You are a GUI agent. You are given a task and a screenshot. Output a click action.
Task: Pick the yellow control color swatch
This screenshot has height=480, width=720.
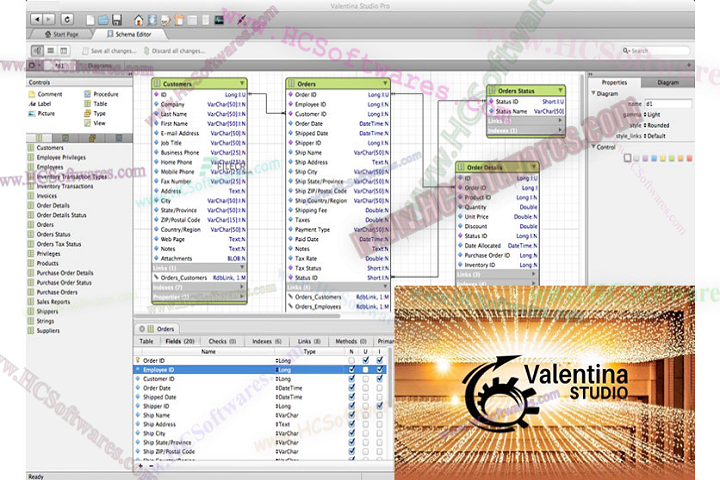tap(663, 158)
